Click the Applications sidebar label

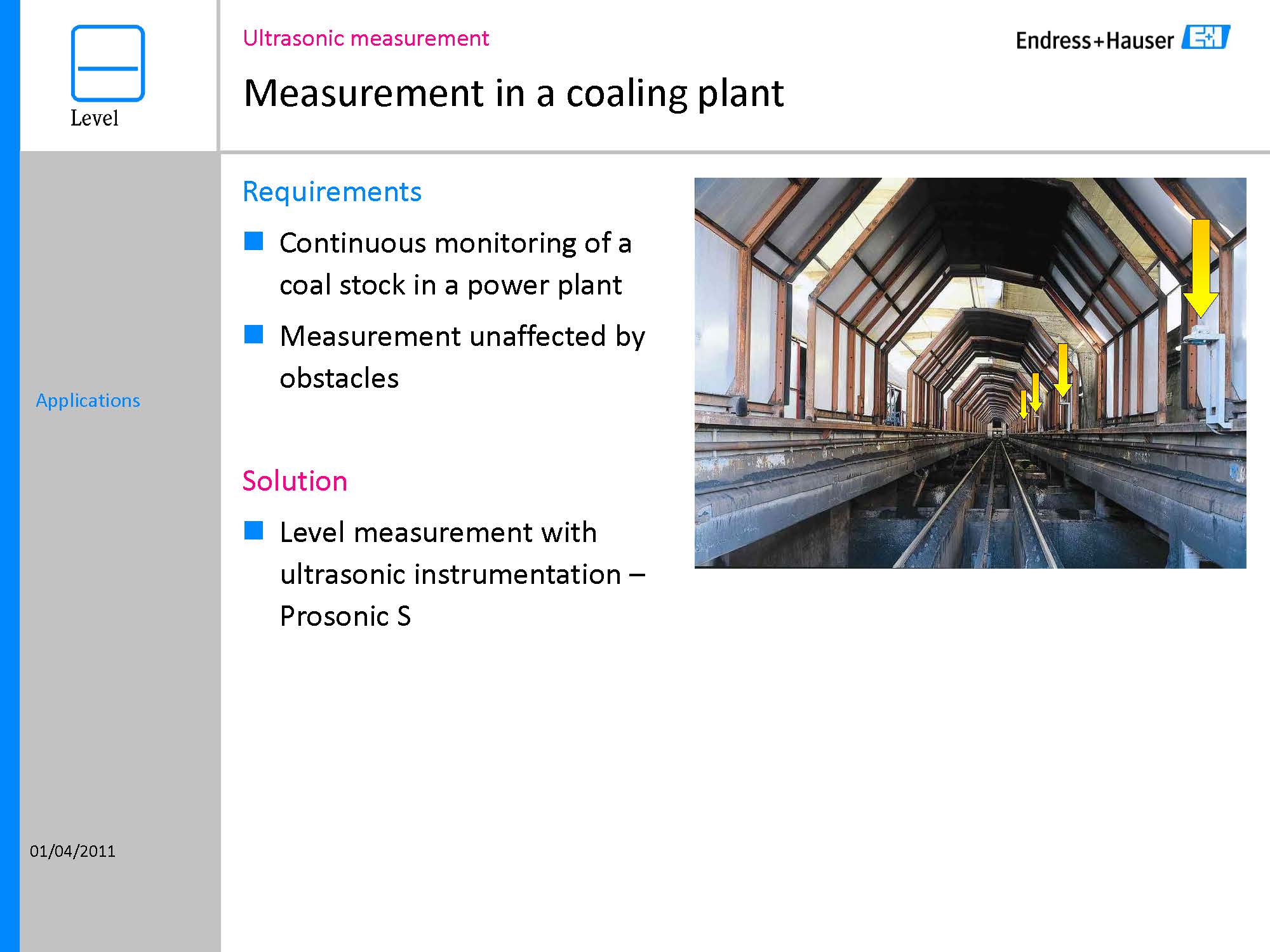click(88, 400)
